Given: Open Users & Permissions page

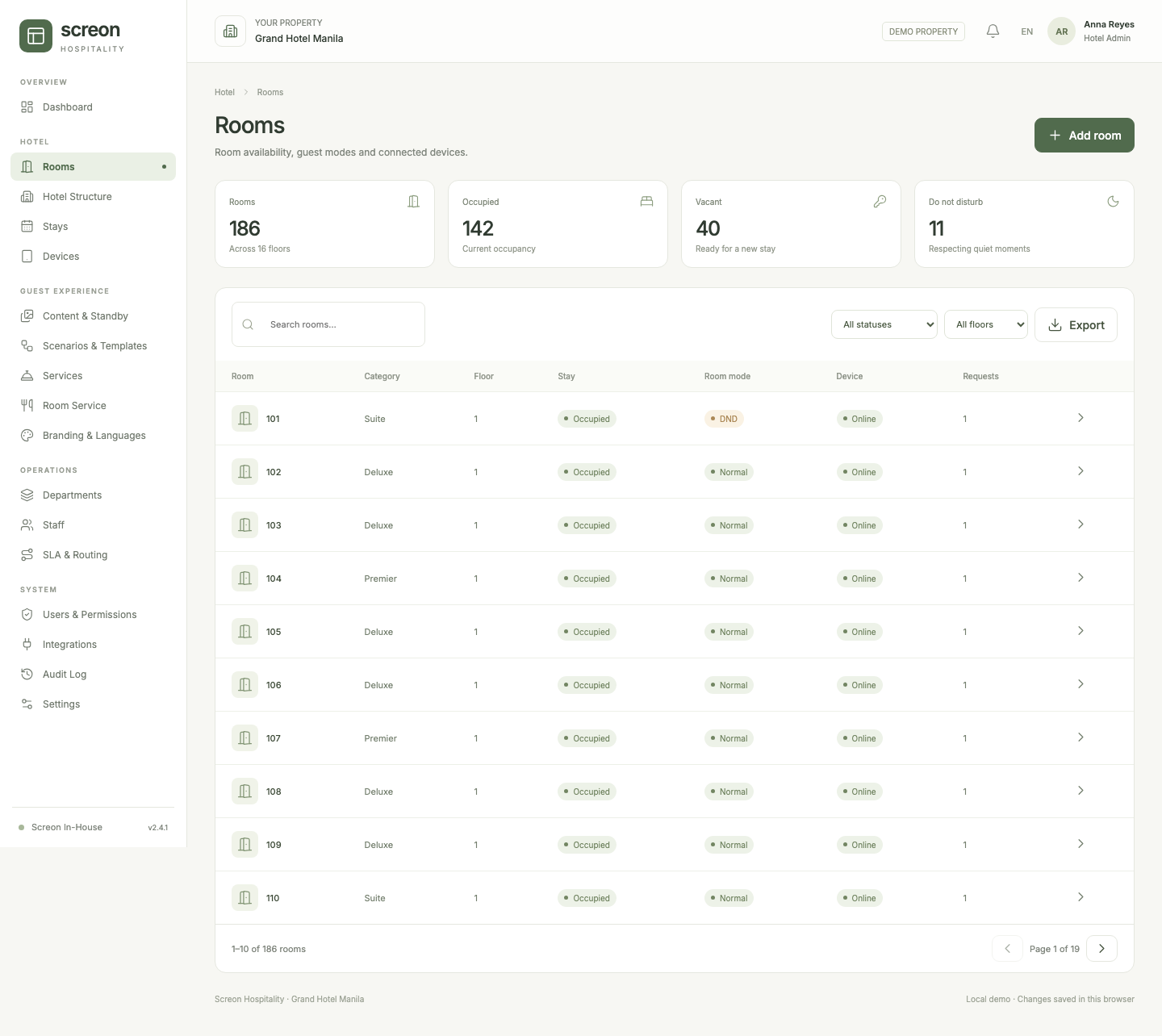Looking at the screenshot, I should (93, 615).
